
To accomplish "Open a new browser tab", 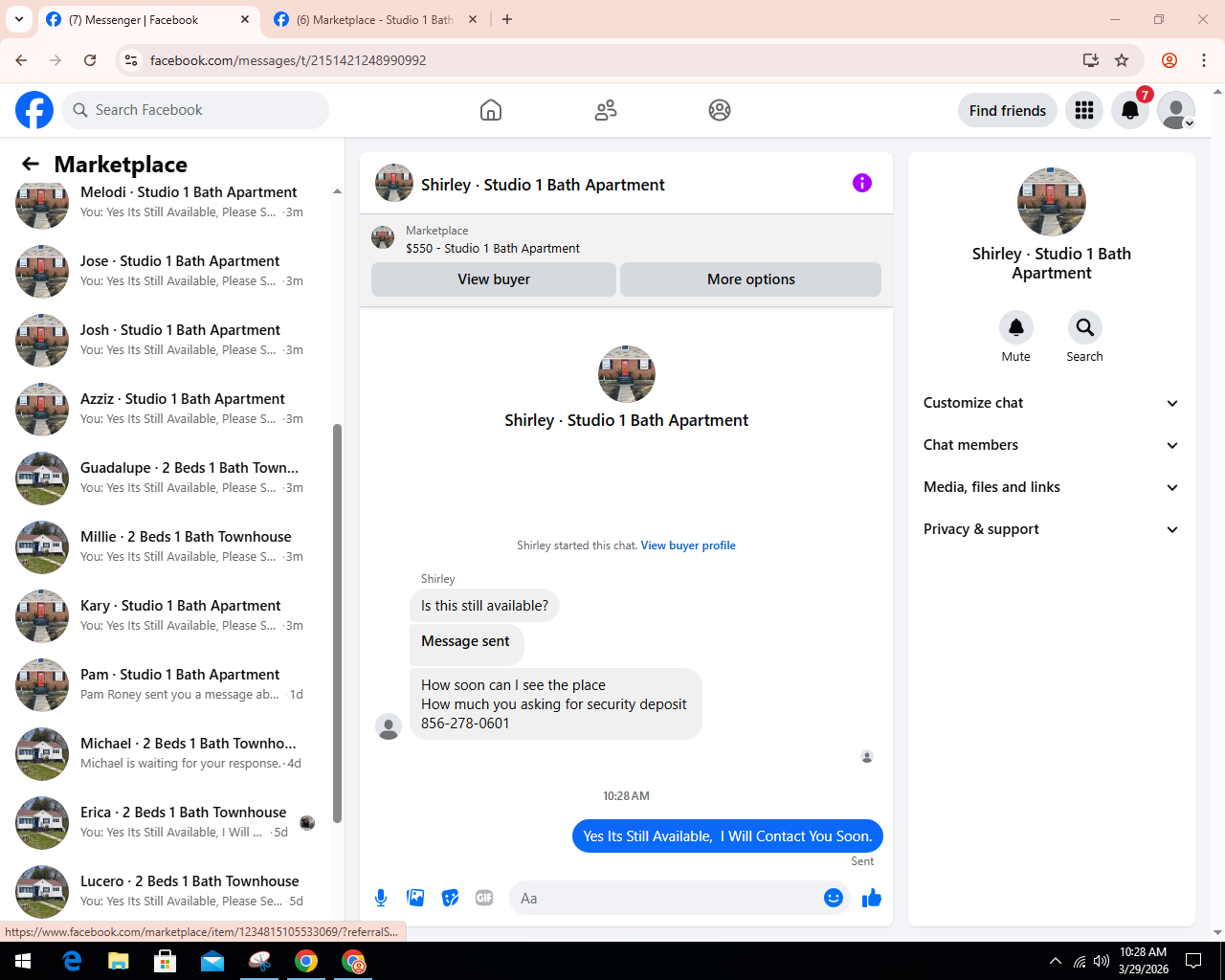I will coord(507,19).
